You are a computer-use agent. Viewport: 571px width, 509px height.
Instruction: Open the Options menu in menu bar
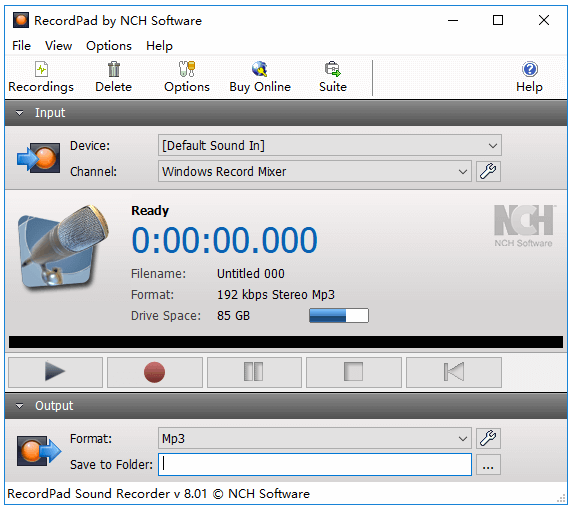(x=109, y=46)
